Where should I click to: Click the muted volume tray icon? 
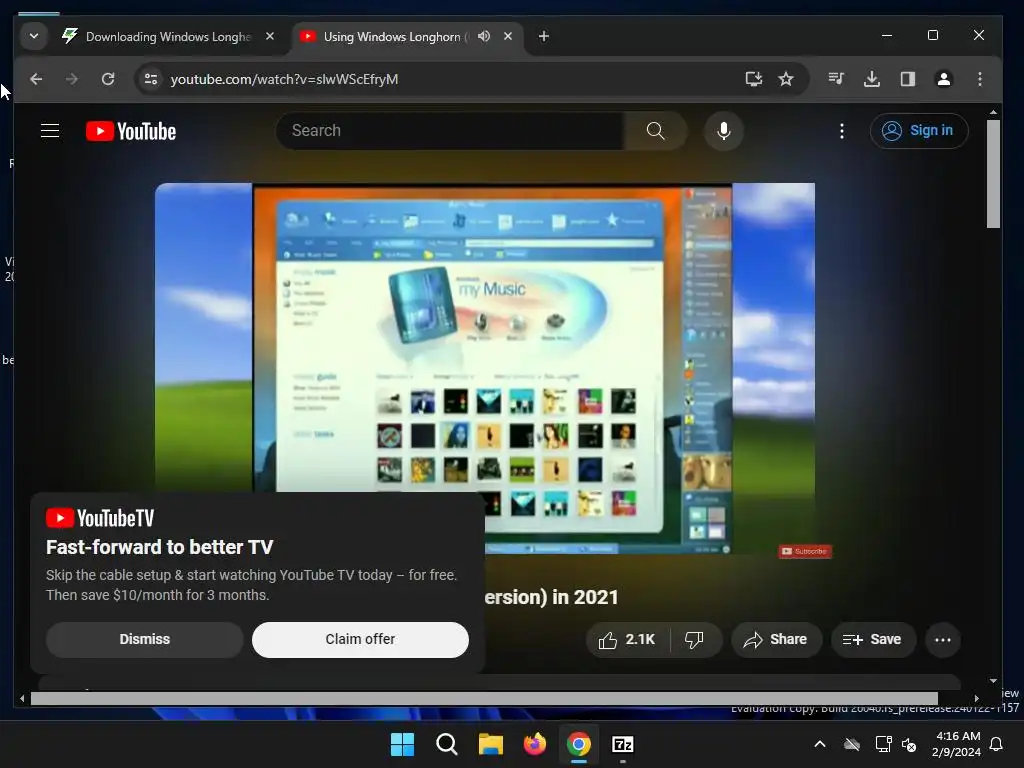click(x=909, y=744)
